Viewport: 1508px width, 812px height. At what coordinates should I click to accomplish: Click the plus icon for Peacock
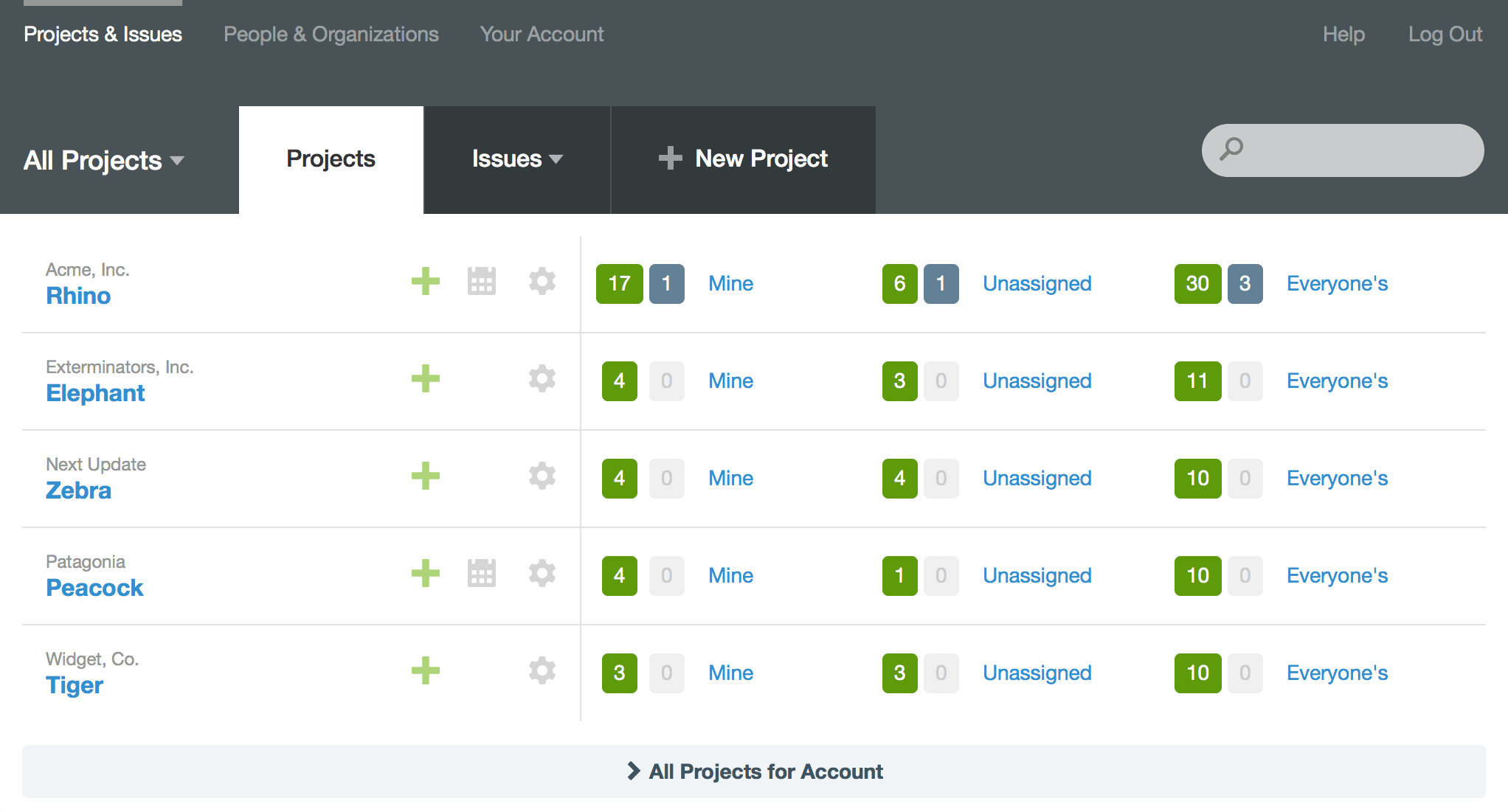tap(426, 574)
